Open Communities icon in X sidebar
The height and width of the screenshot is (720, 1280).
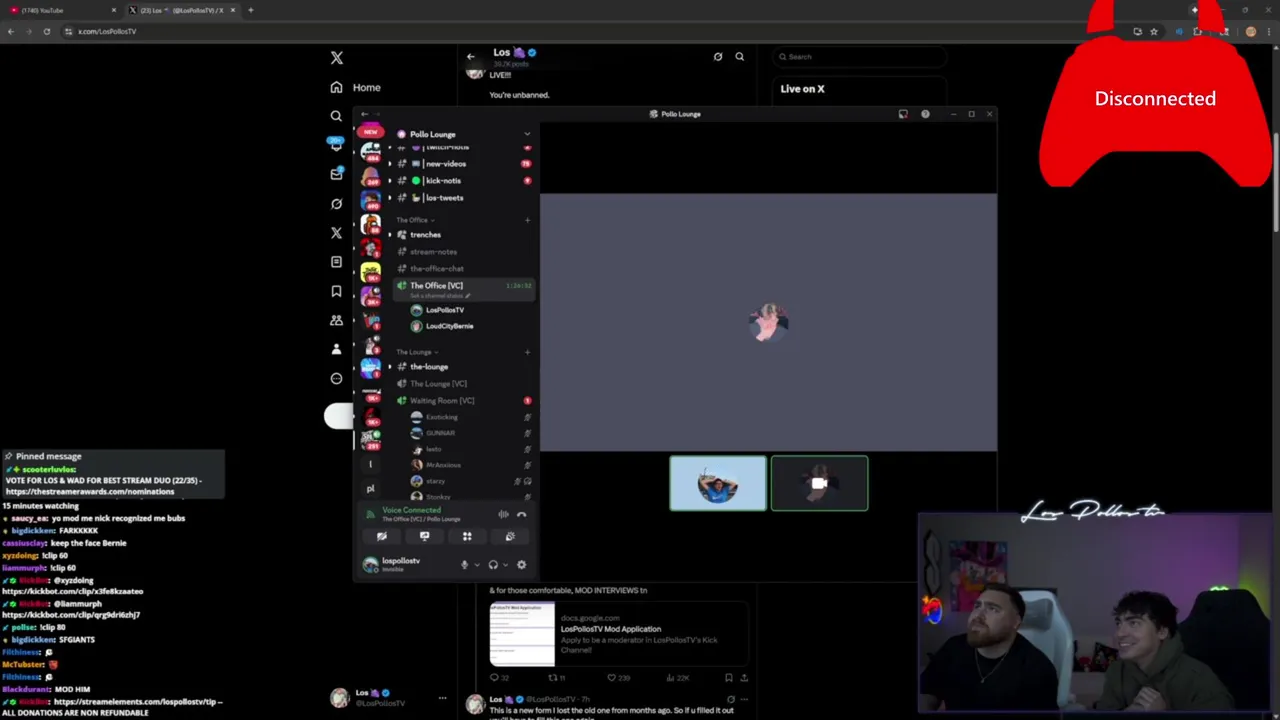(337, 320)
